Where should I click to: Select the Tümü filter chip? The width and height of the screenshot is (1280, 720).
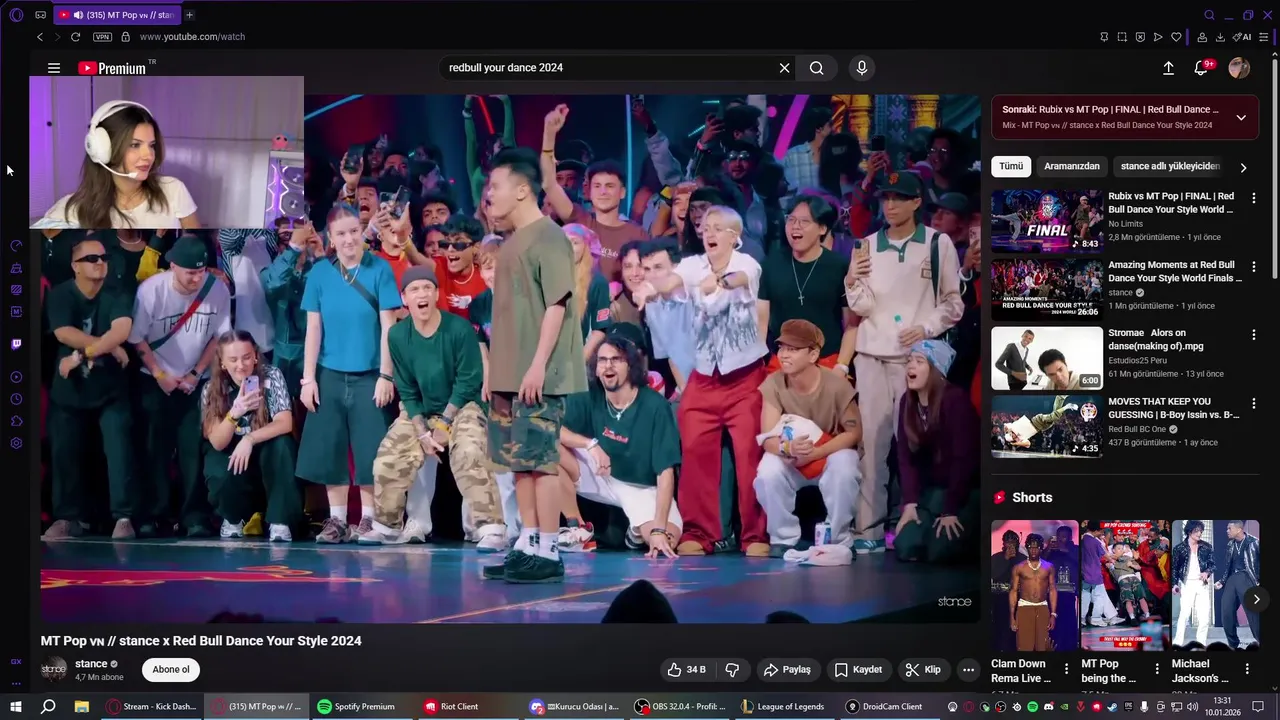pyautogui.click(x=1011, y=166)
